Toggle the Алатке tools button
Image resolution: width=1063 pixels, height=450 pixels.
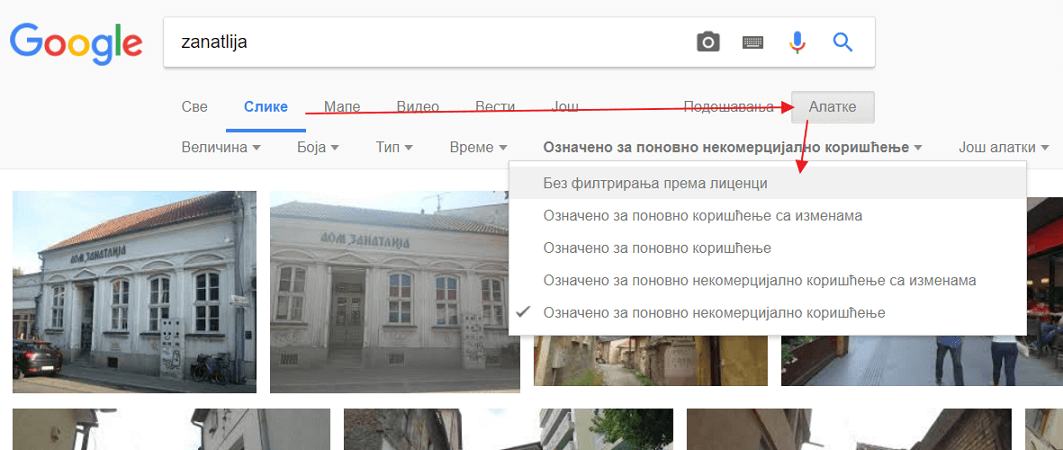tap(833, 107)
